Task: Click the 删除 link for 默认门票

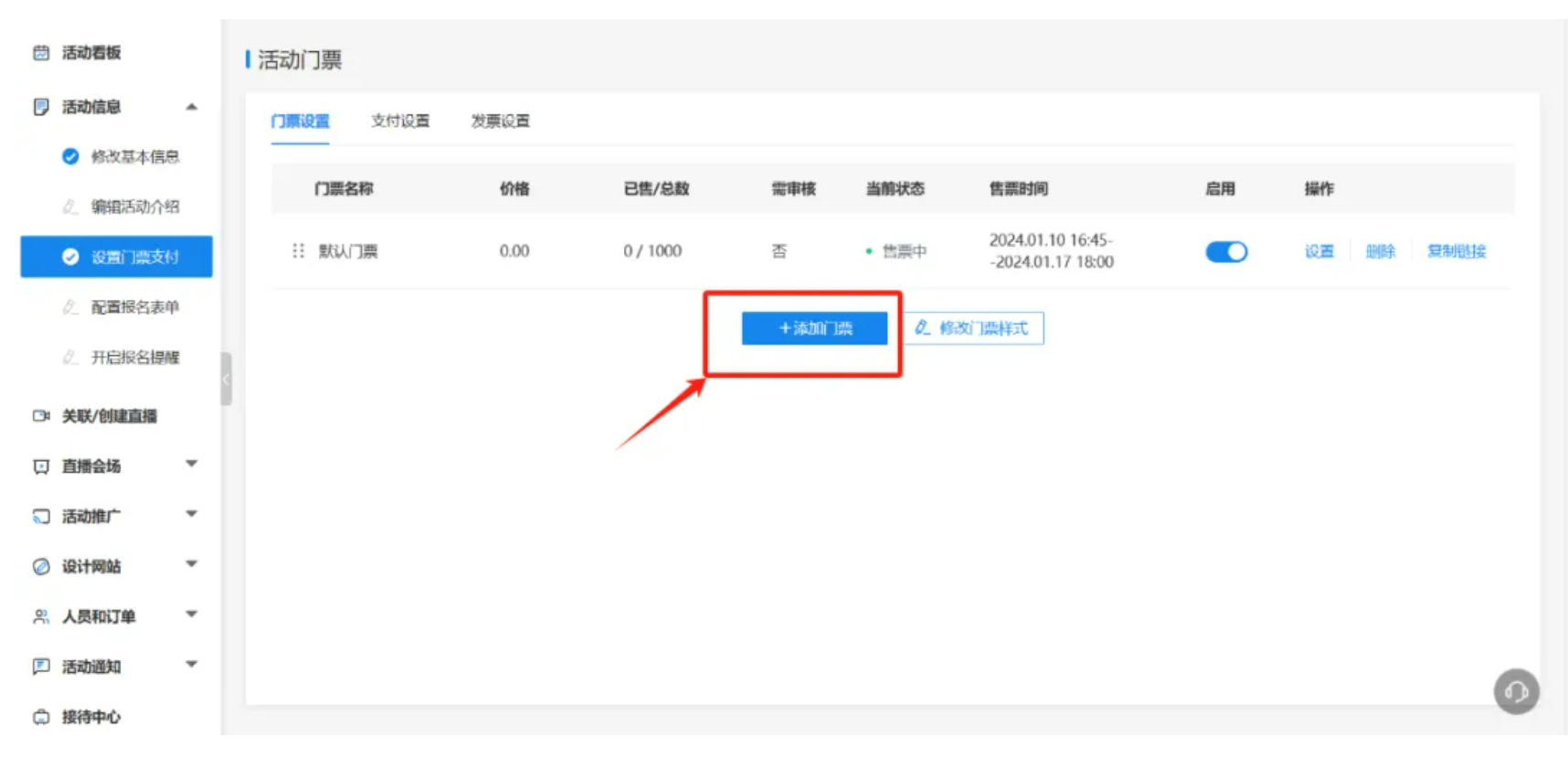Action: point(1381,251)
